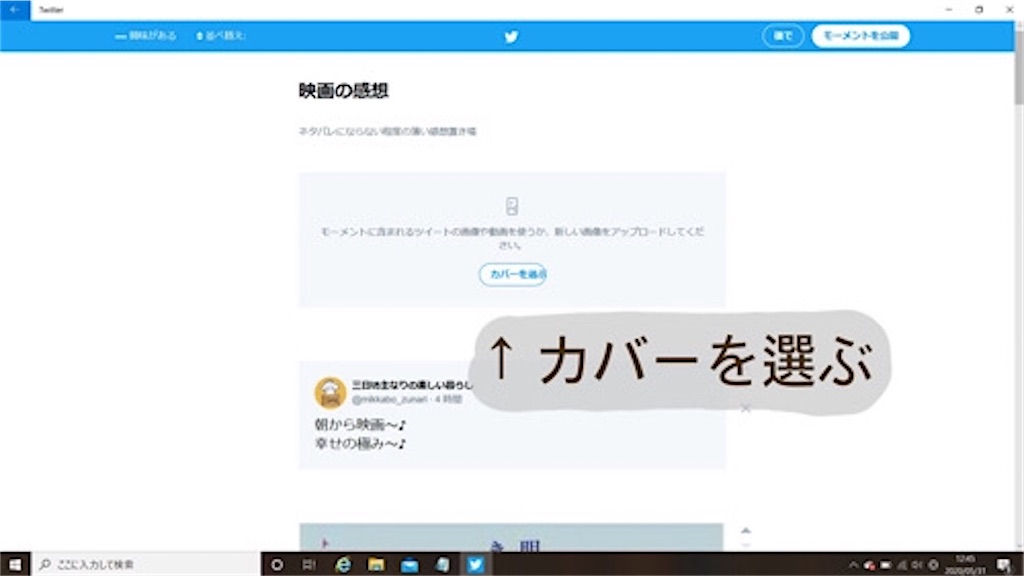
Task: Click the Twitter app icon on taskbar
Action: click(x=475, y=564)
